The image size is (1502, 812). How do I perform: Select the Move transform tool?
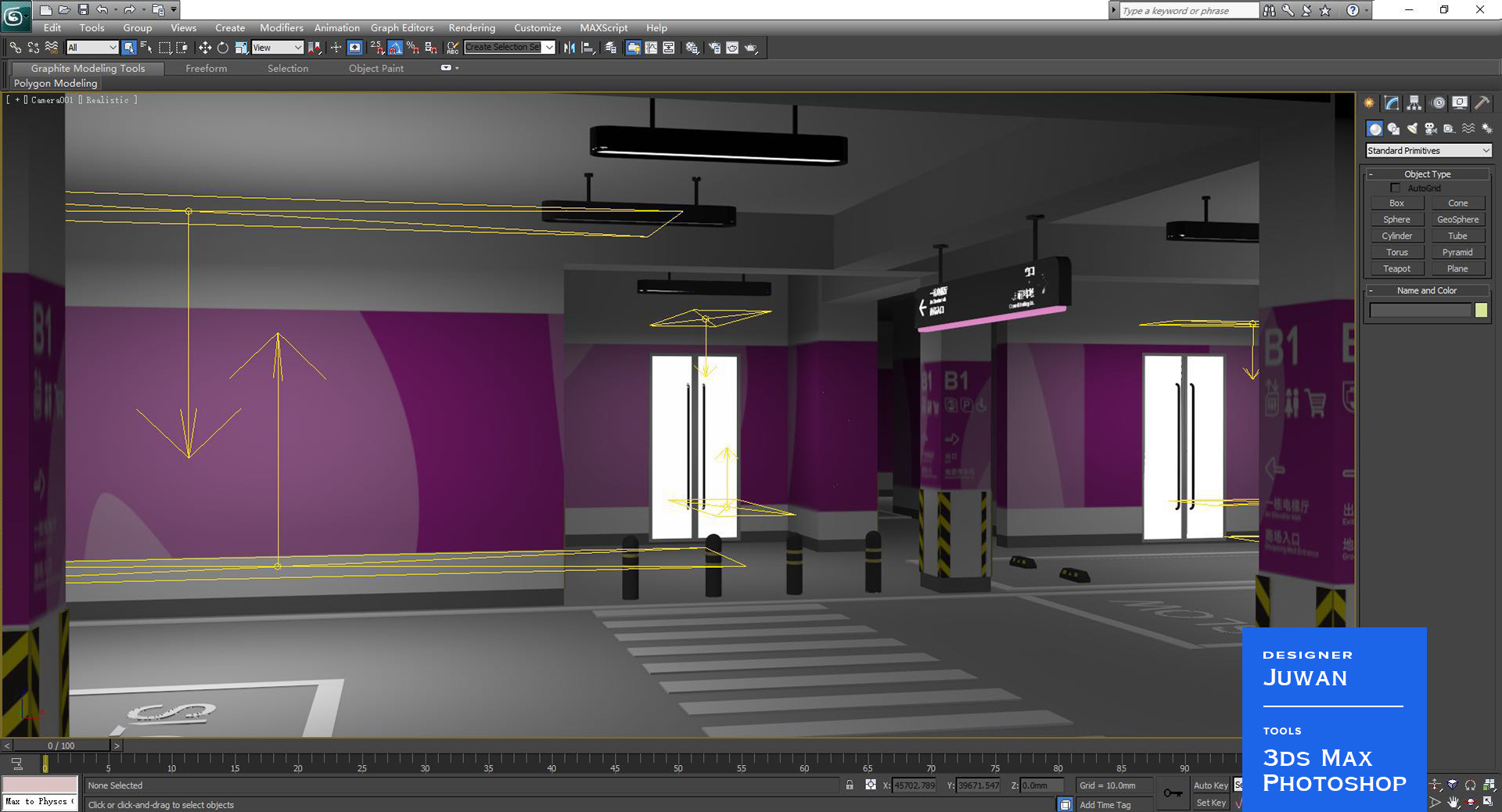(204, 48)
